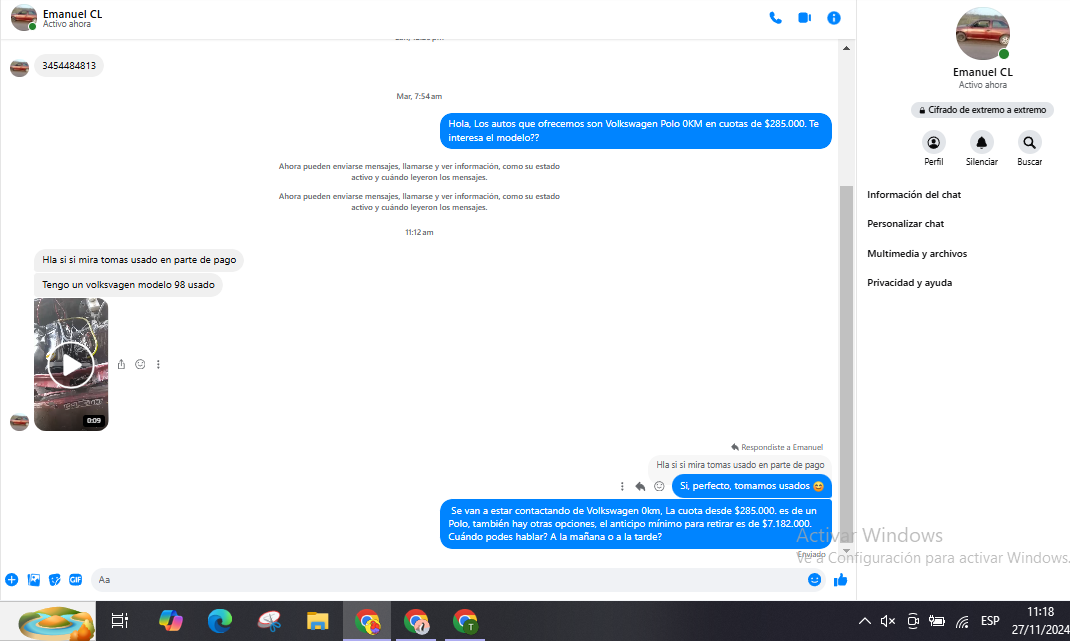The height and width of the screenshot is (641, 1070).
Task: Click the 'Hola, Los autos que ofrecemos' message
Action: 635,130
